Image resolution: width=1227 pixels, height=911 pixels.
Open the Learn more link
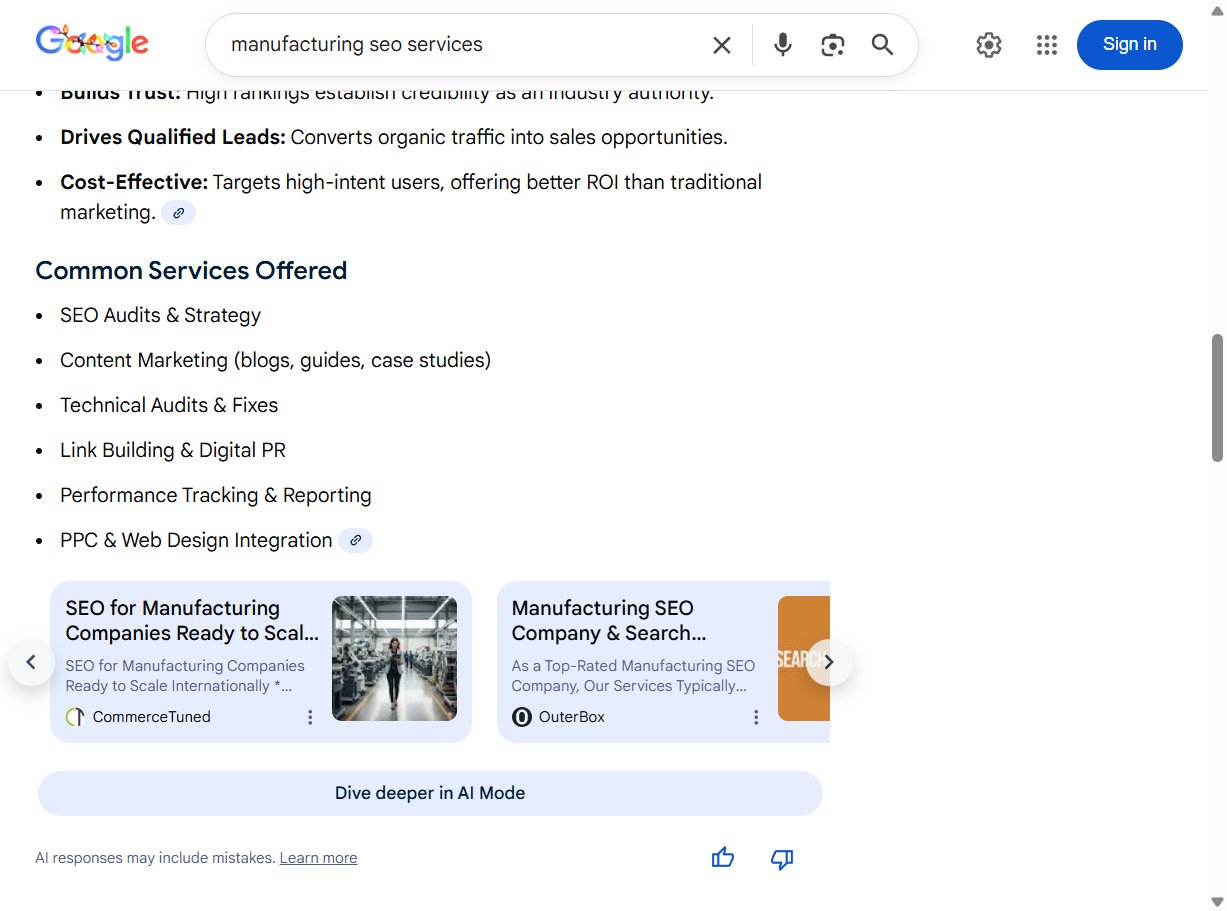tap(318, 857)
